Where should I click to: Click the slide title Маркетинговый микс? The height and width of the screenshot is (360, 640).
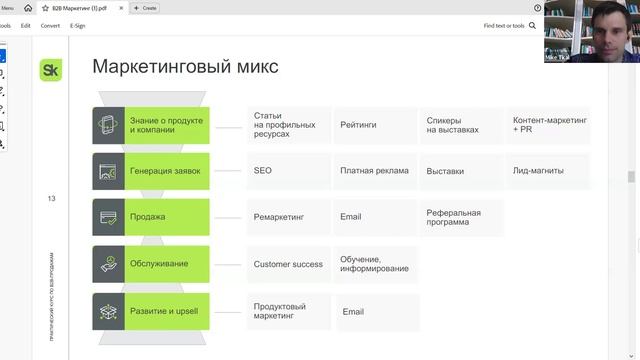(x=185, y=66)
